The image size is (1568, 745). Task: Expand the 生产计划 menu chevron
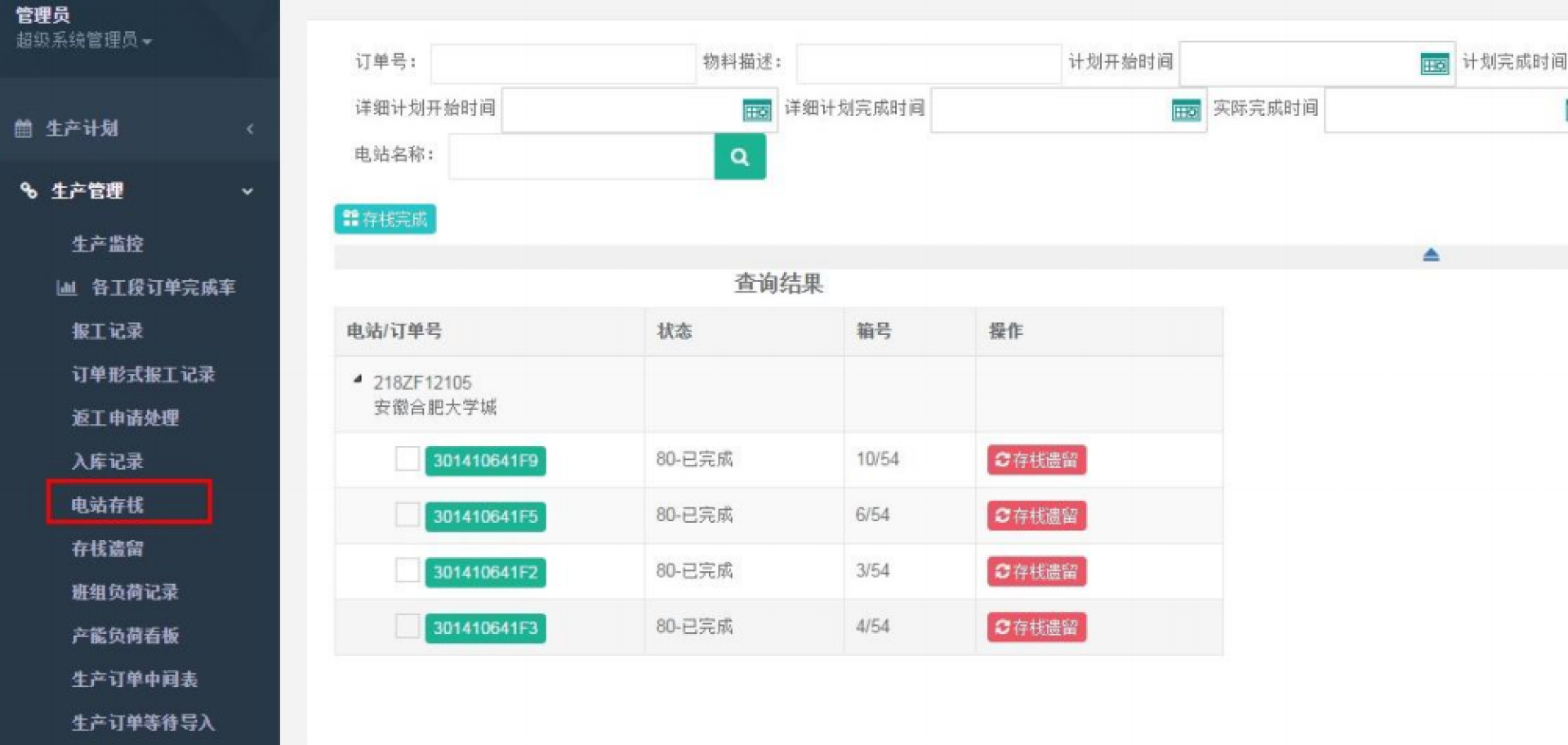(x=250, y=129)
